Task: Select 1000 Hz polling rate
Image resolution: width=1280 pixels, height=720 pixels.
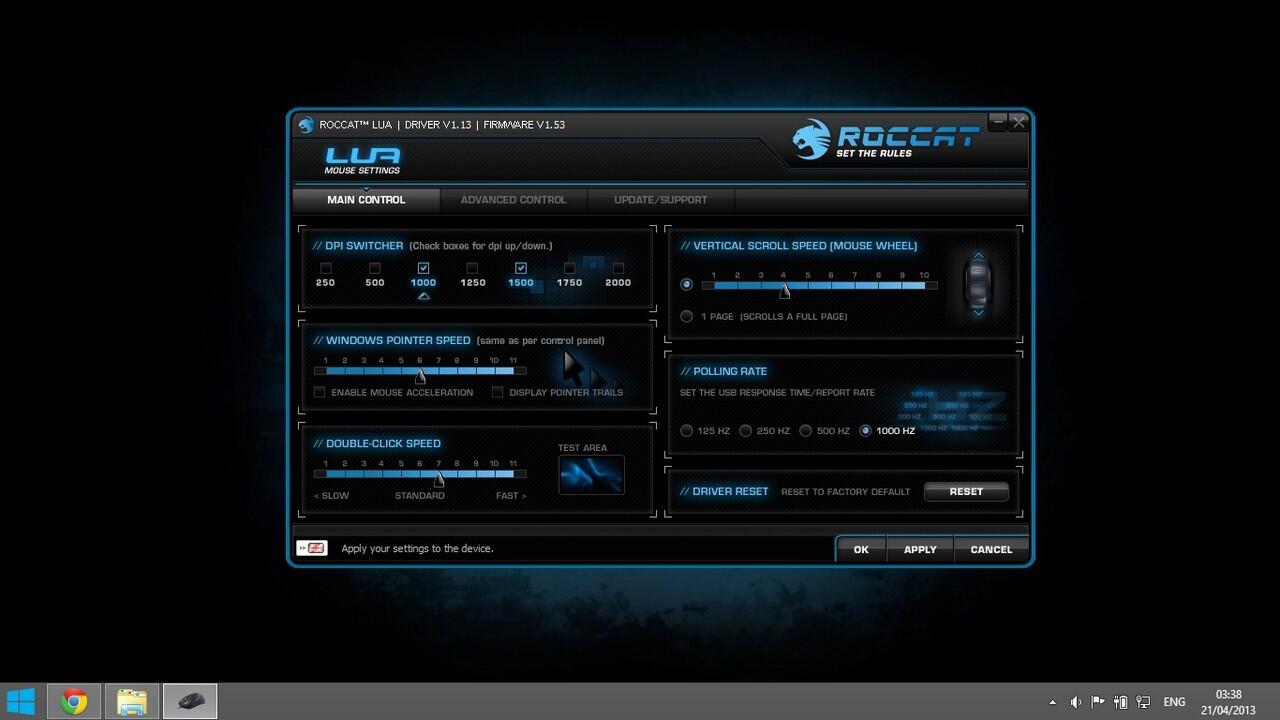Action: [865, 431]
